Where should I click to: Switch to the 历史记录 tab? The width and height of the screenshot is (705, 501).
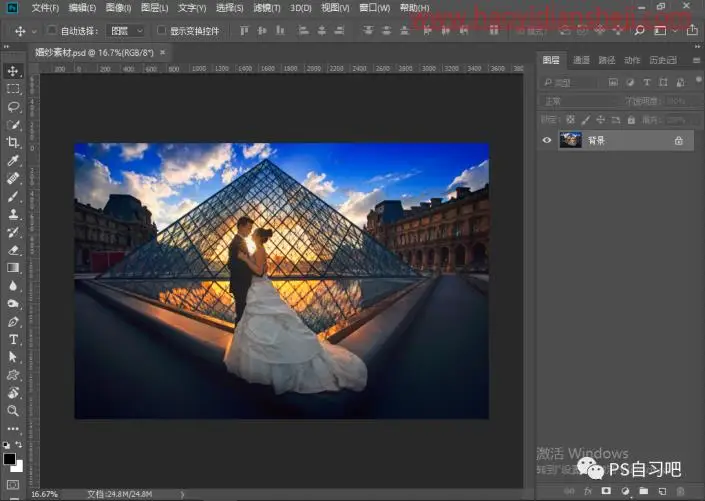(x=663, y=60)
